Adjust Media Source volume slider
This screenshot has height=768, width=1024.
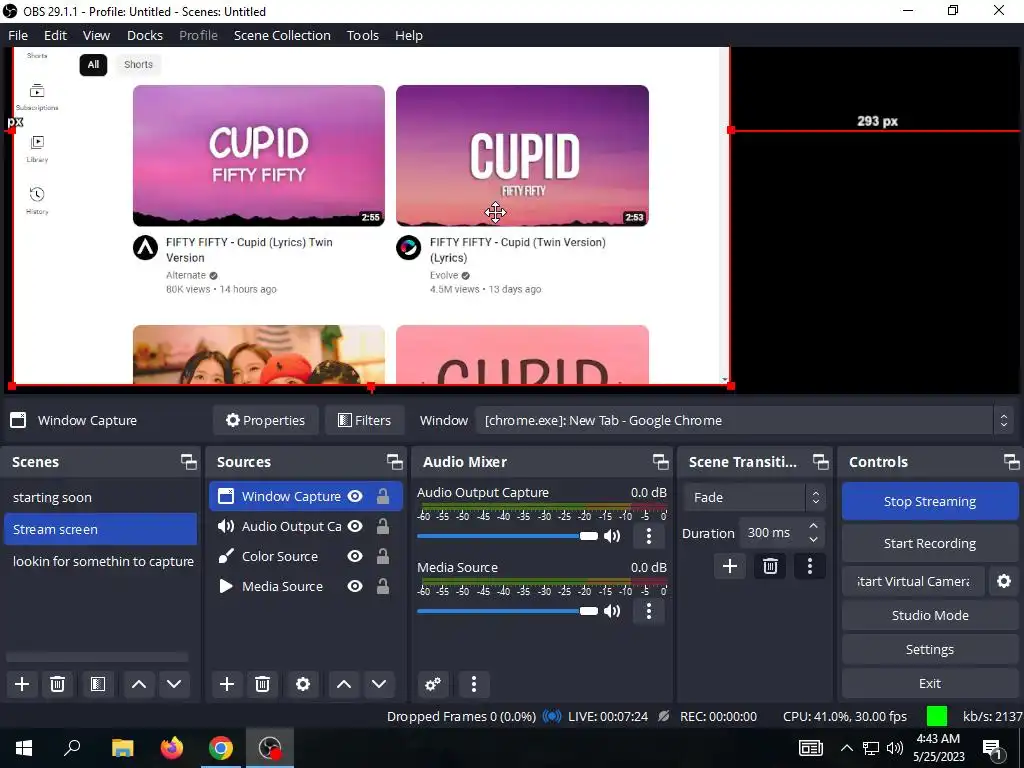pos(507,611)
